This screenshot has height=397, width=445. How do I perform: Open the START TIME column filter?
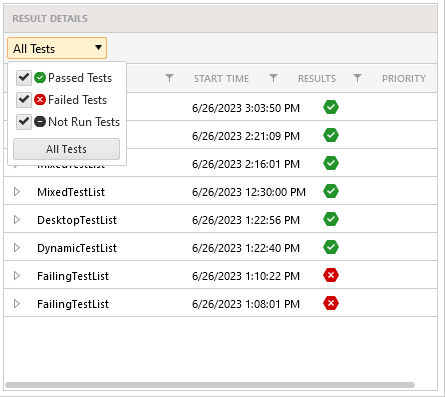click(x=273, y=78)
